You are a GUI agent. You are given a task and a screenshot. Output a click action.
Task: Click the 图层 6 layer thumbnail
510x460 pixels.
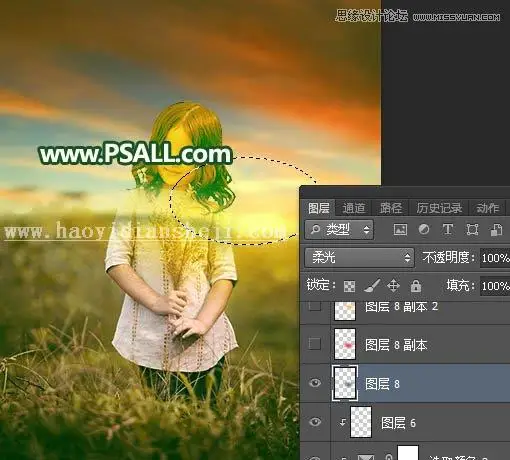(x=361, y=422)
